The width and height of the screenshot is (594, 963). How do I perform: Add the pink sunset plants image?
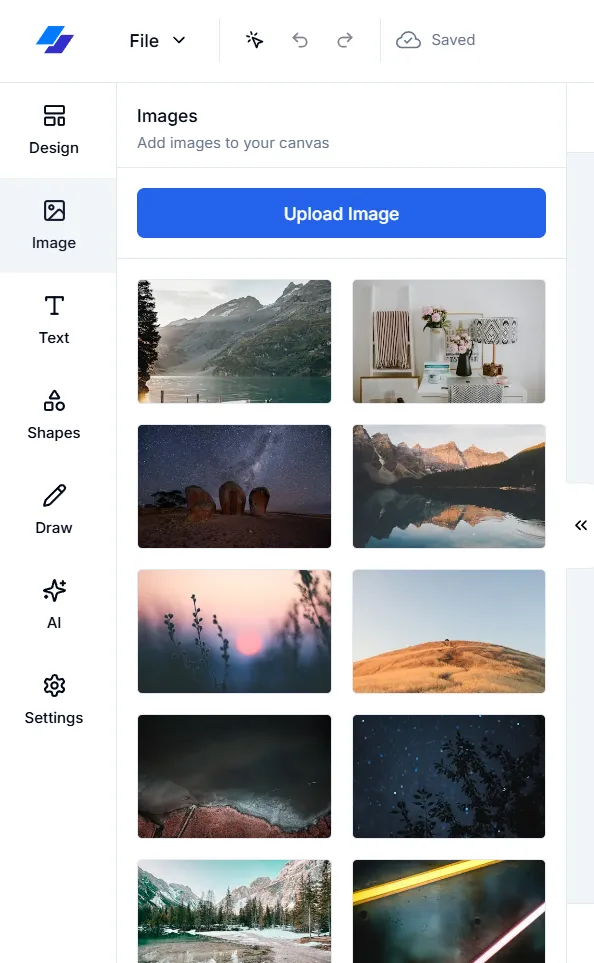coord(234,631)
